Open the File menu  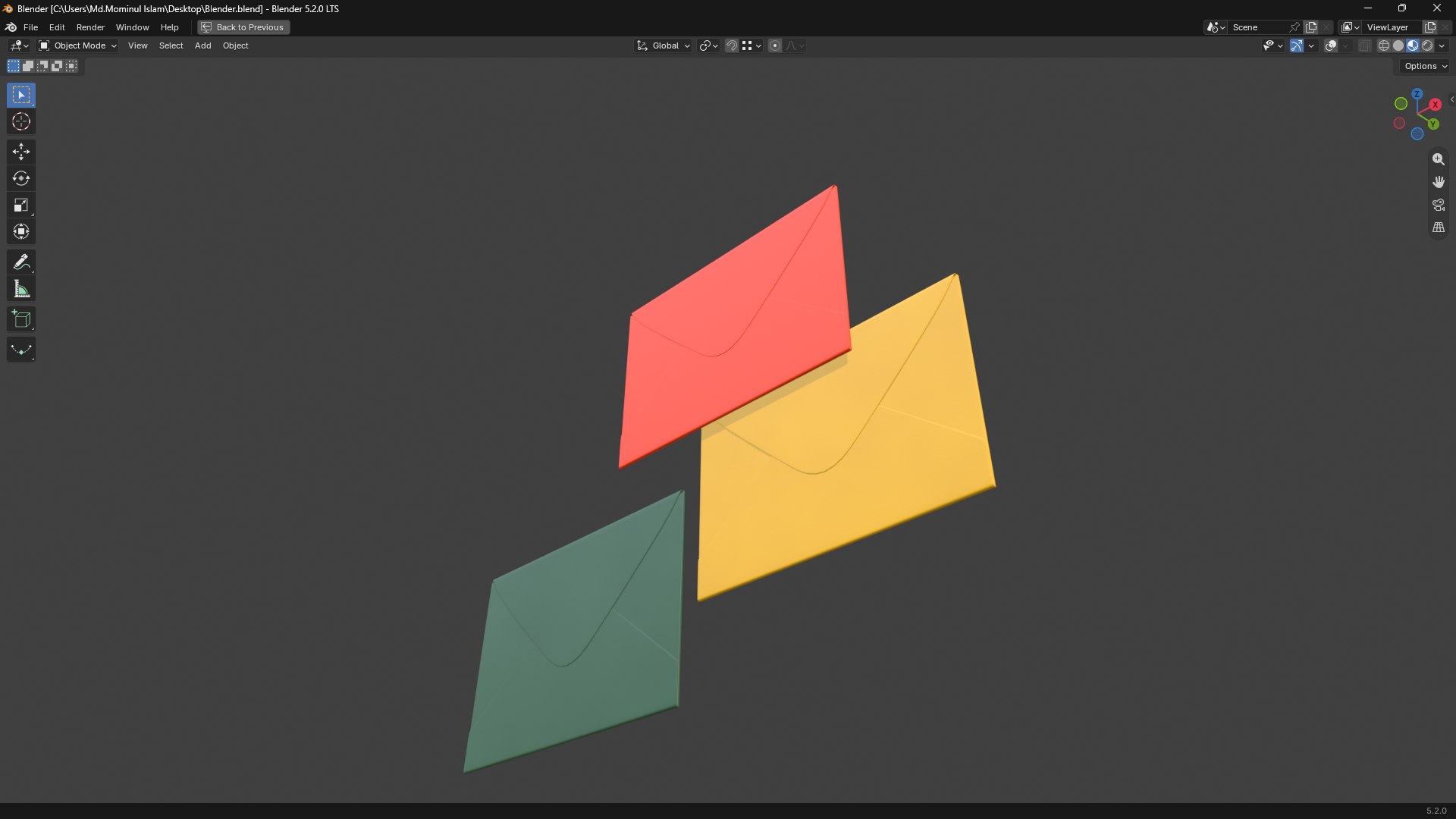(30, 27)
